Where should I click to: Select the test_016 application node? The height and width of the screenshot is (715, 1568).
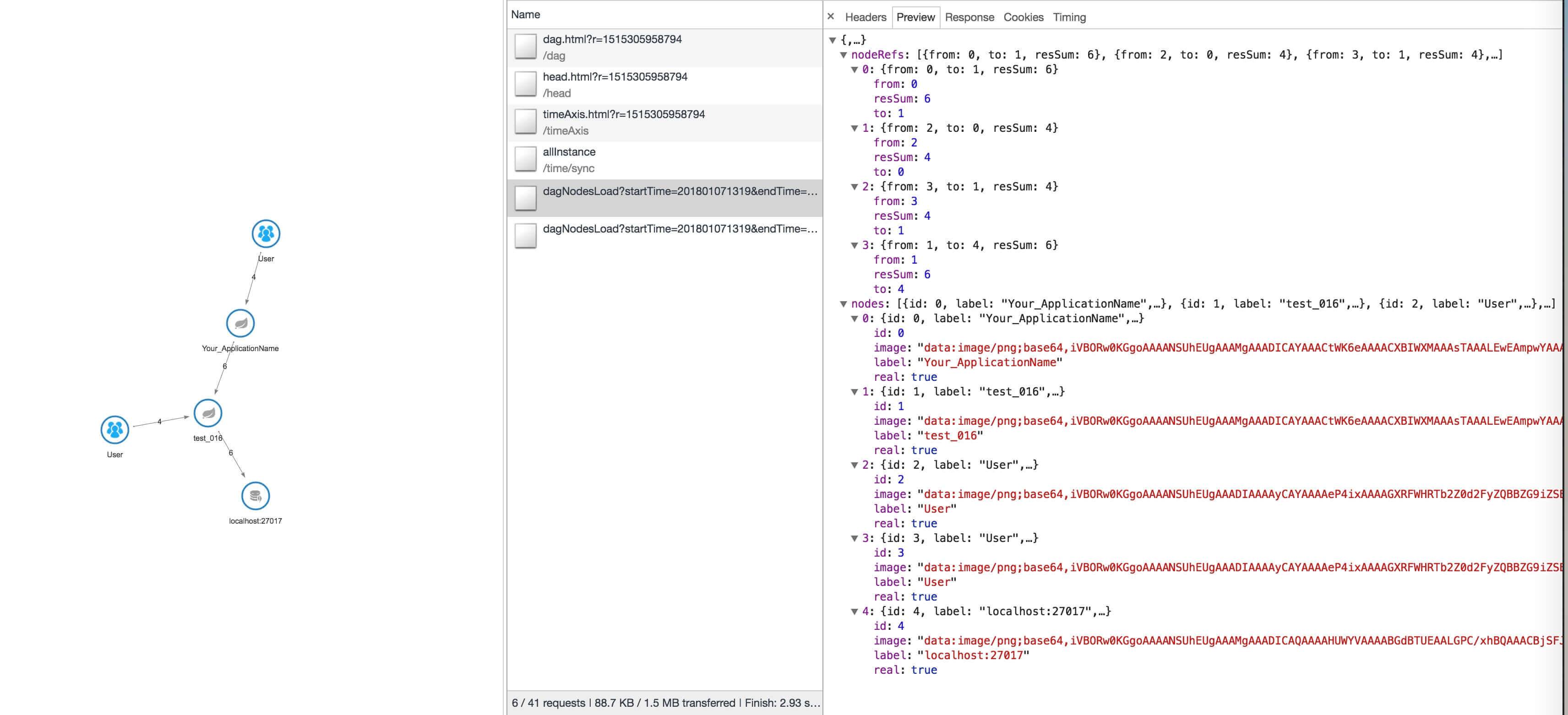tap(208, 413)
